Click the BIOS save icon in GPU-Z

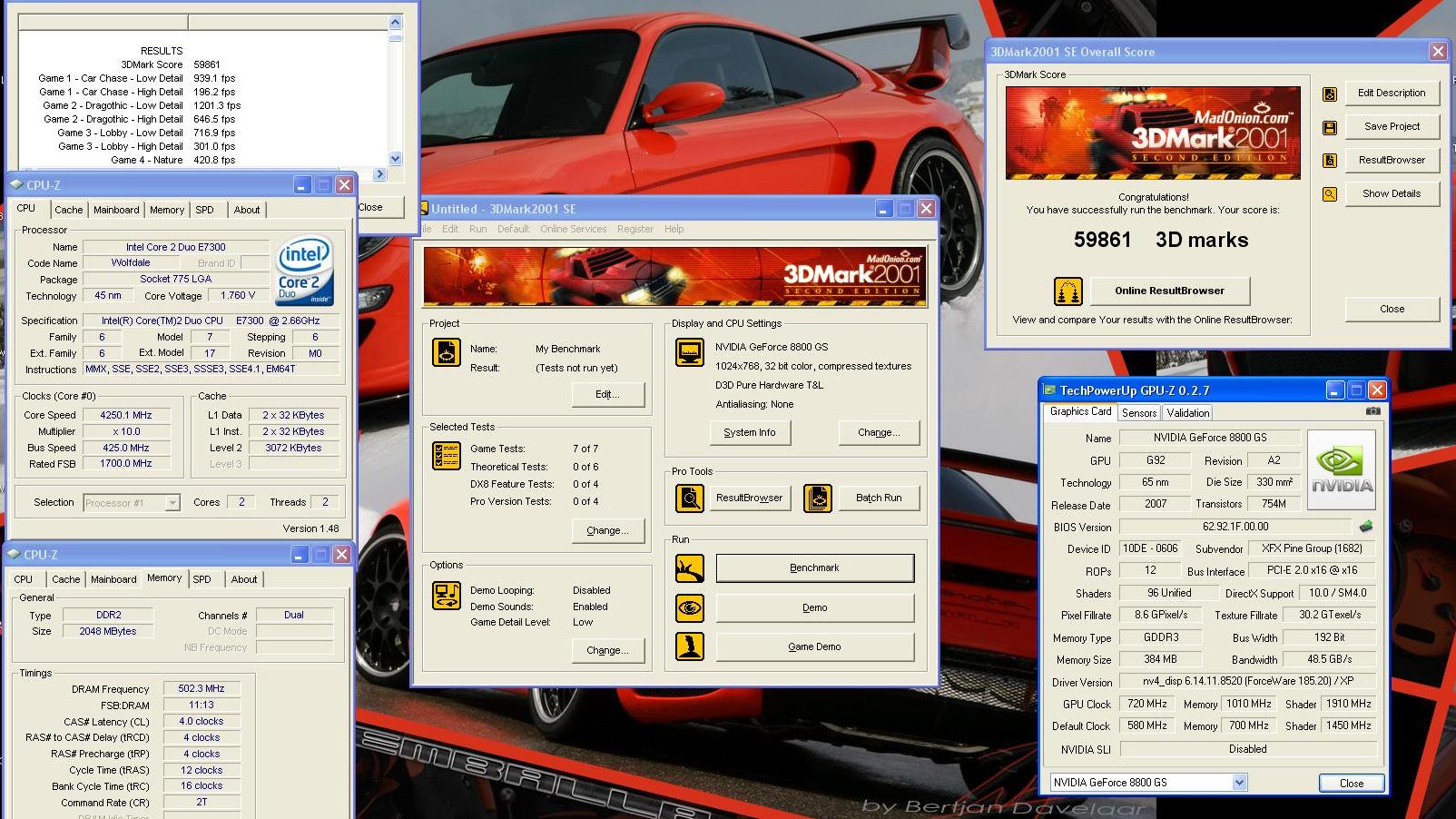(1366, 527)
